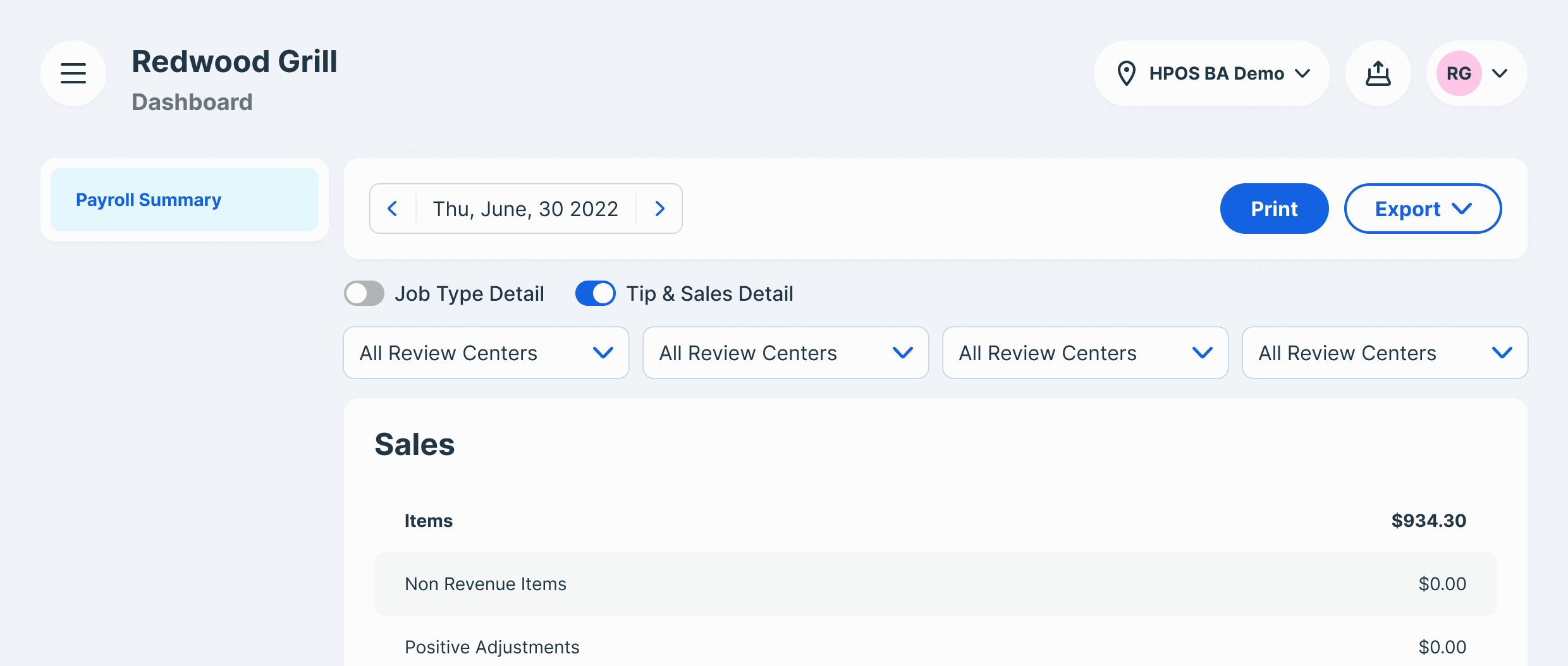This screenshot has height=666, width=1568.
Task: Navigate to the next day with the right arrow
Action: tap(660, 208)
